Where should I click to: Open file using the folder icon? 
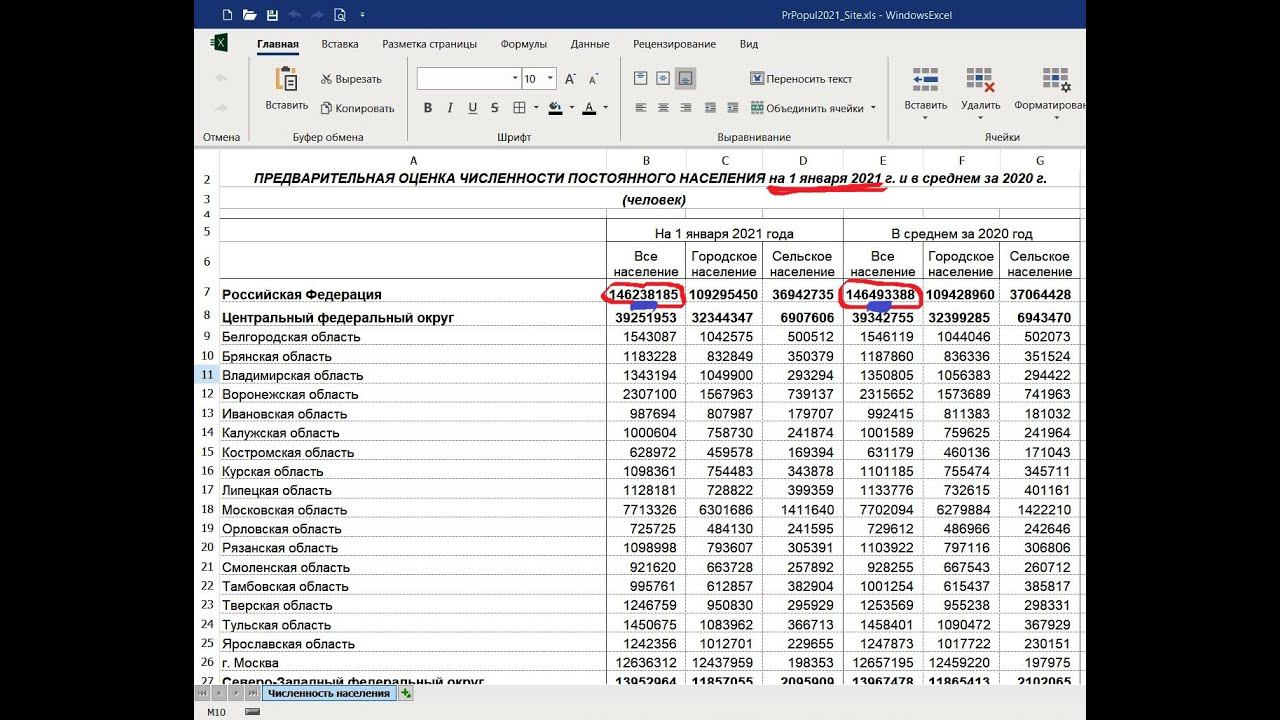point(249,15)
